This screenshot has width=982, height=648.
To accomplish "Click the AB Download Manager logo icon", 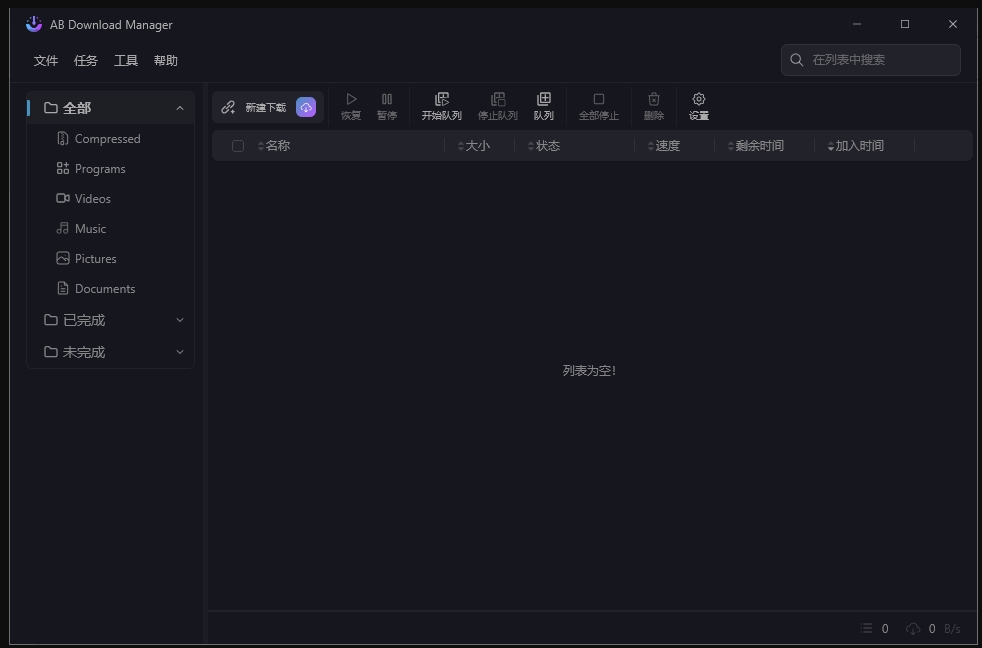I will [x=34, y=24].
